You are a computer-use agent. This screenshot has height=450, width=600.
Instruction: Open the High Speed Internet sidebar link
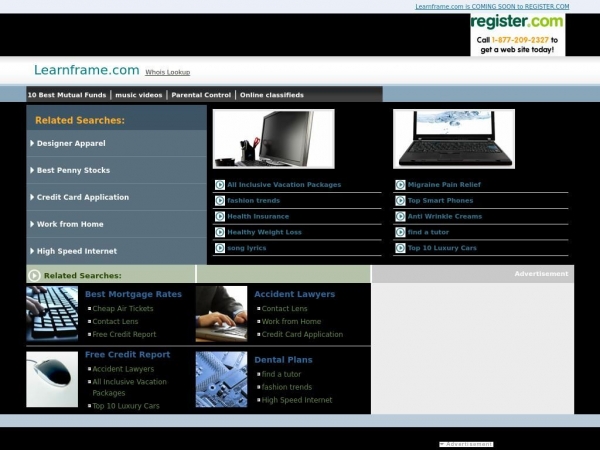(x=77, y=251)
